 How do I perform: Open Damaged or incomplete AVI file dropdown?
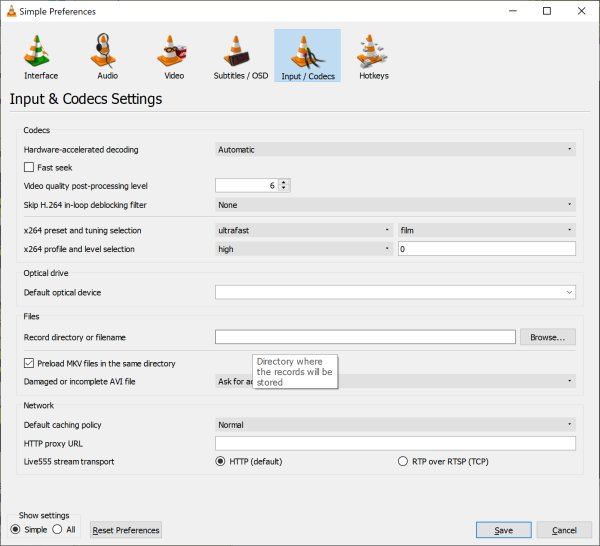(395, 381)
